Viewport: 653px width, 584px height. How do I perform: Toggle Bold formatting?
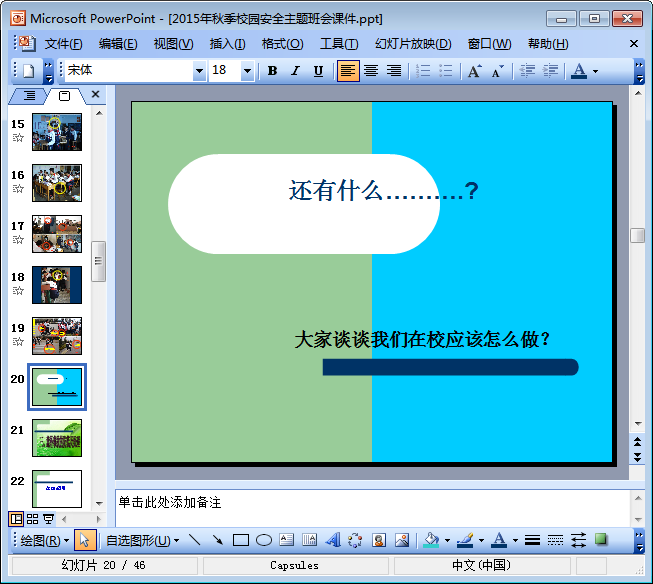click(x=272, y=71)
